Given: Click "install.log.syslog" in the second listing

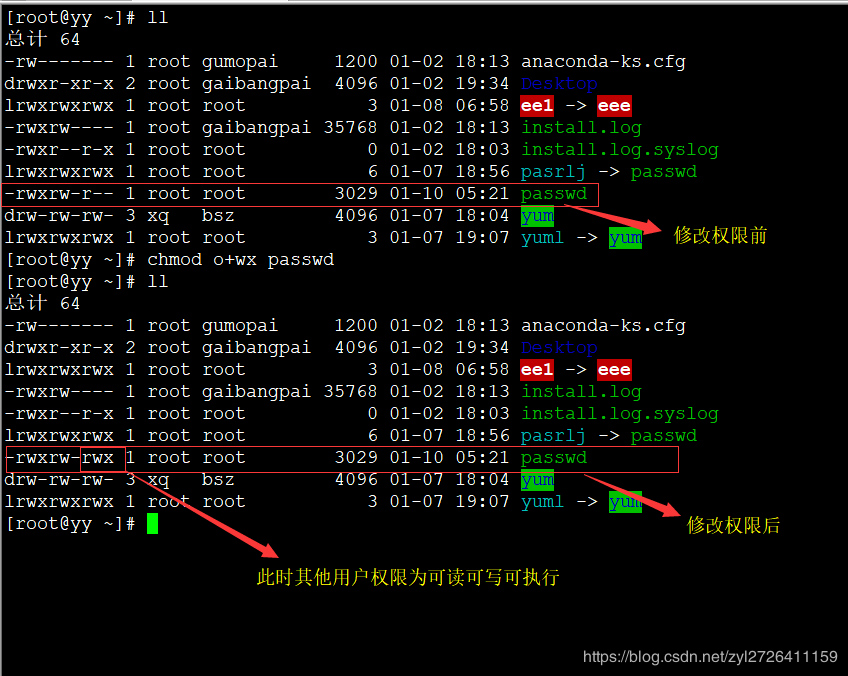Looking at the screenshot, I should point(620,414).
